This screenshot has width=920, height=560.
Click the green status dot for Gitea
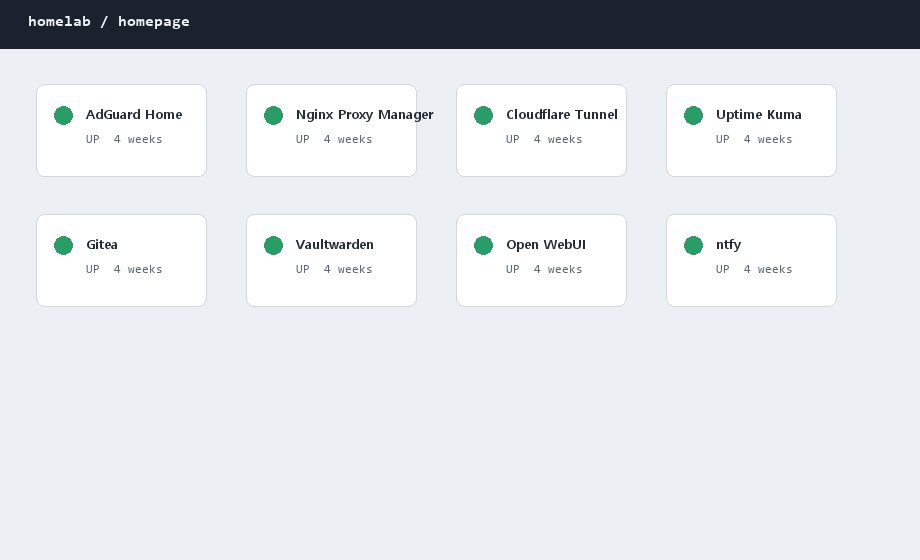(x=63, y=245)
